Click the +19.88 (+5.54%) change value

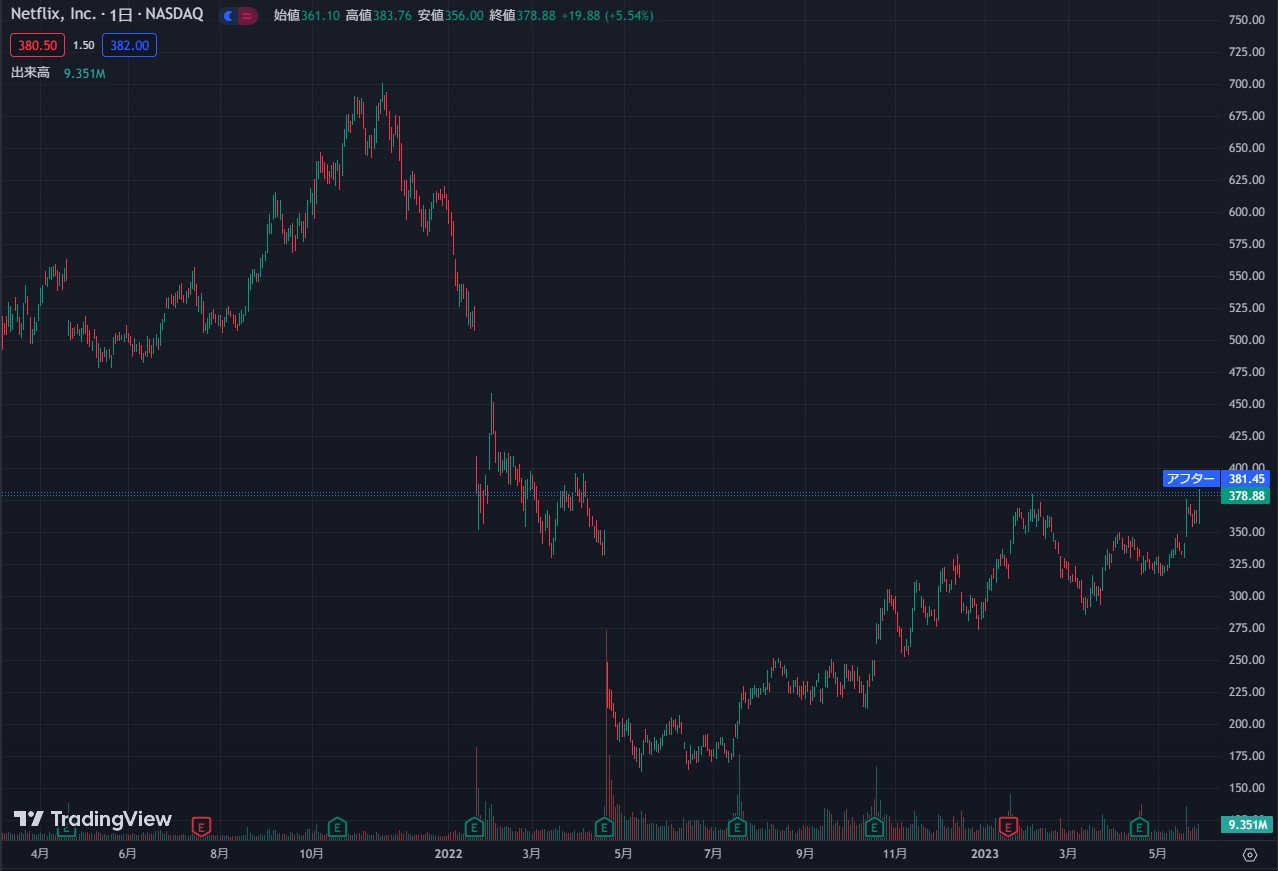pos(608,16)
